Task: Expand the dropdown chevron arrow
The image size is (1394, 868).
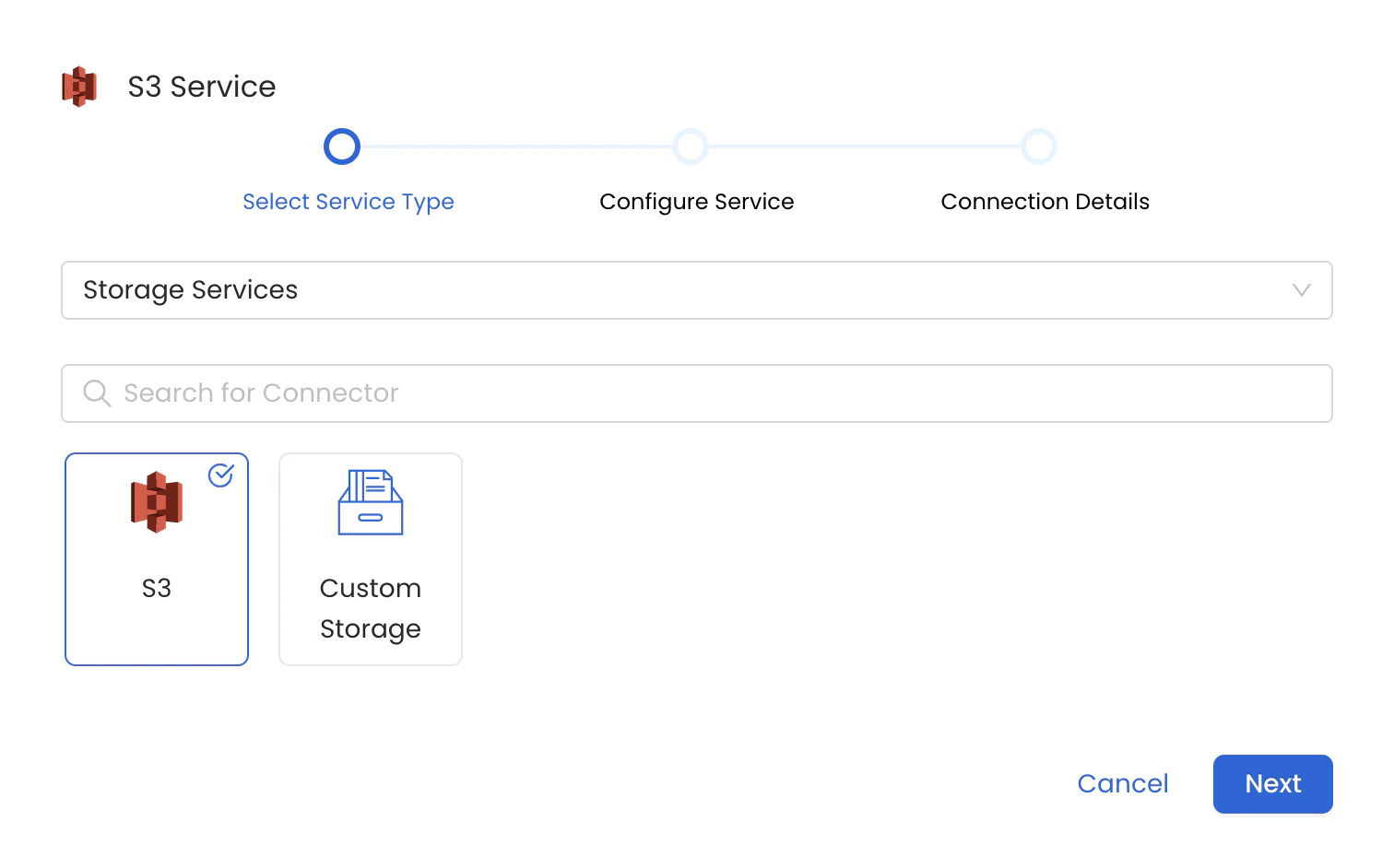Action: (1302, 290)
